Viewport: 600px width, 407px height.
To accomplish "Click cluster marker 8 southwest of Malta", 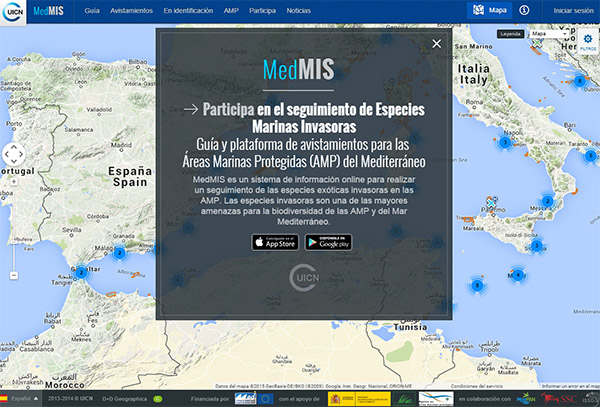I will click(x=477, y=285).
